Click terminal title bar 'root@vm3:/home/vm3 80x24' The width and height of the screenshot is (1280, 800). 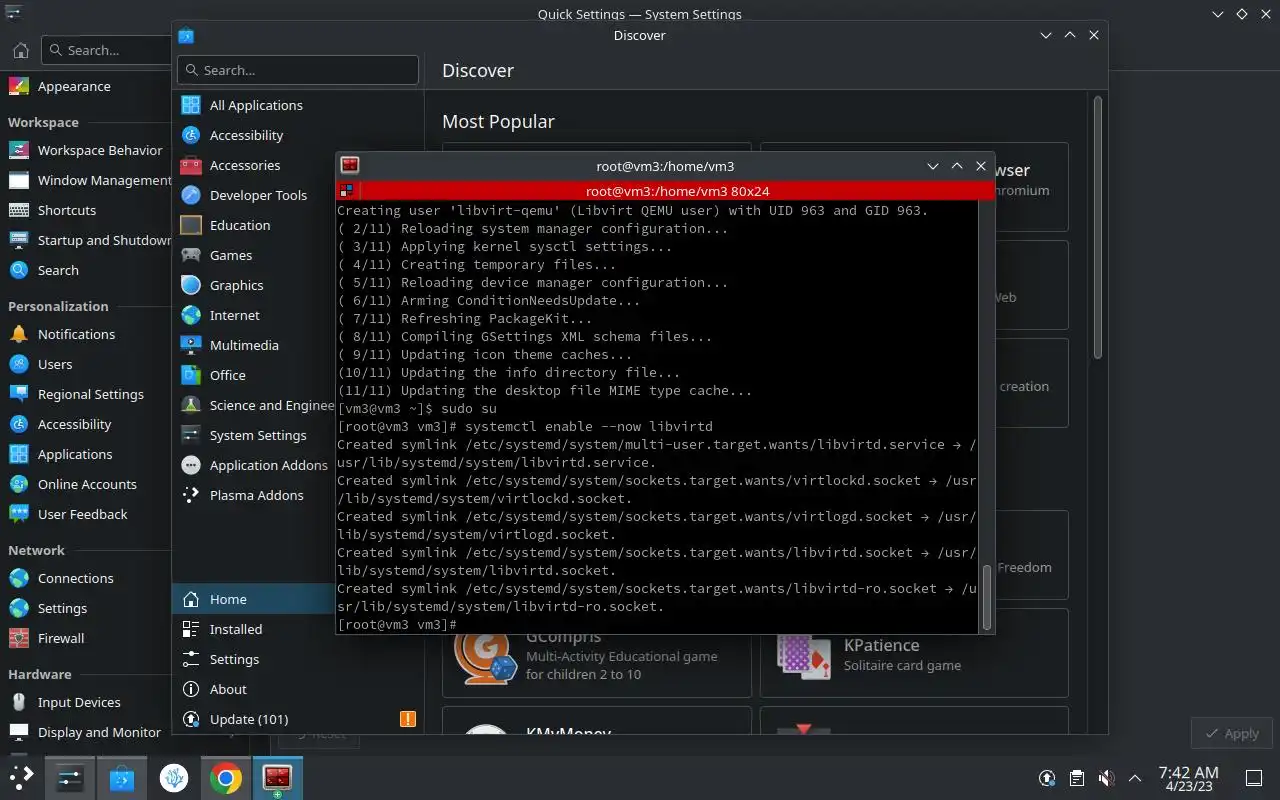[677, 191]
